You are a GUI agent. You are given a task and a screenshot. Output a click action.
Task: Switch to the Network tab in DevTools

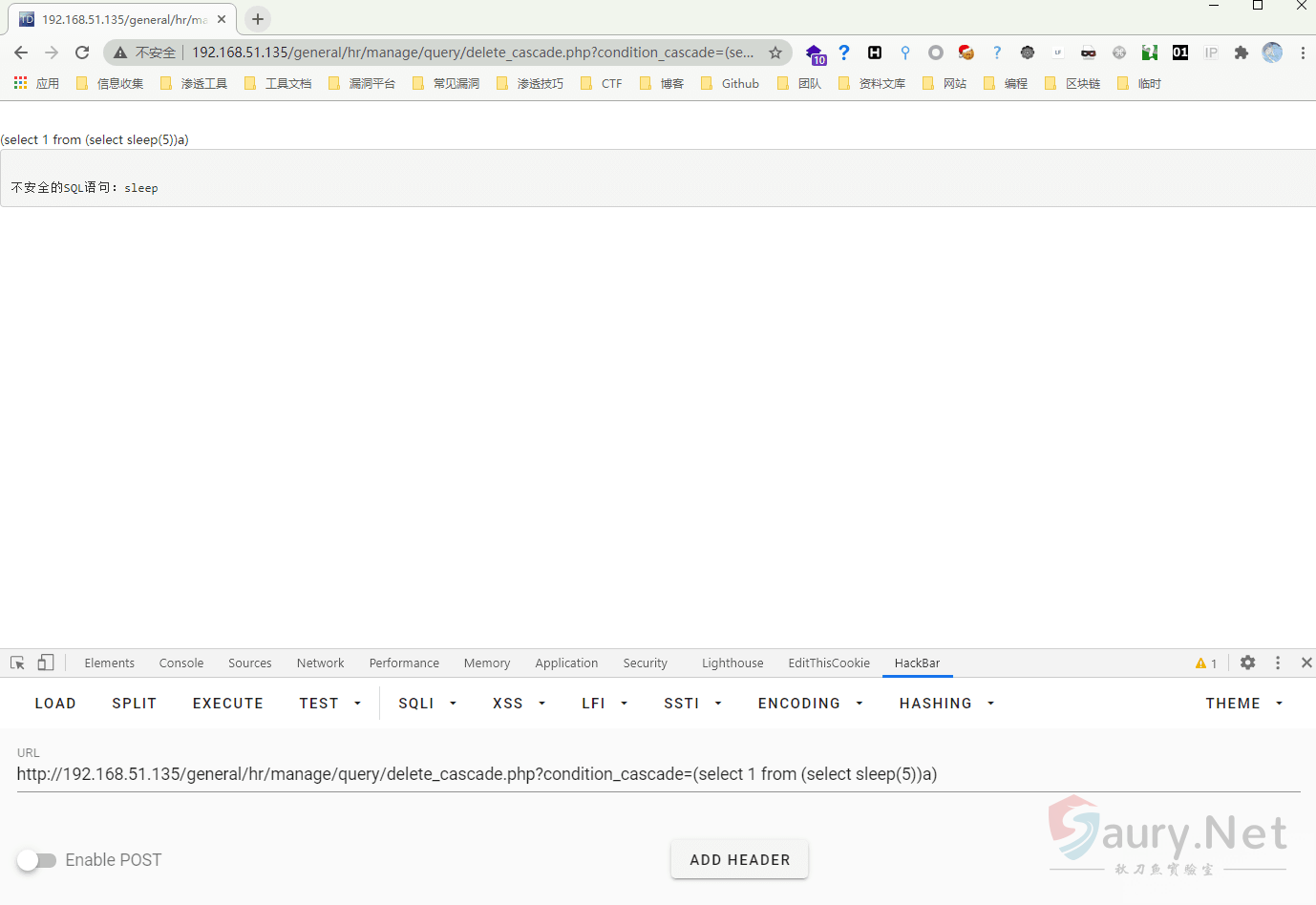coord(320,663)
